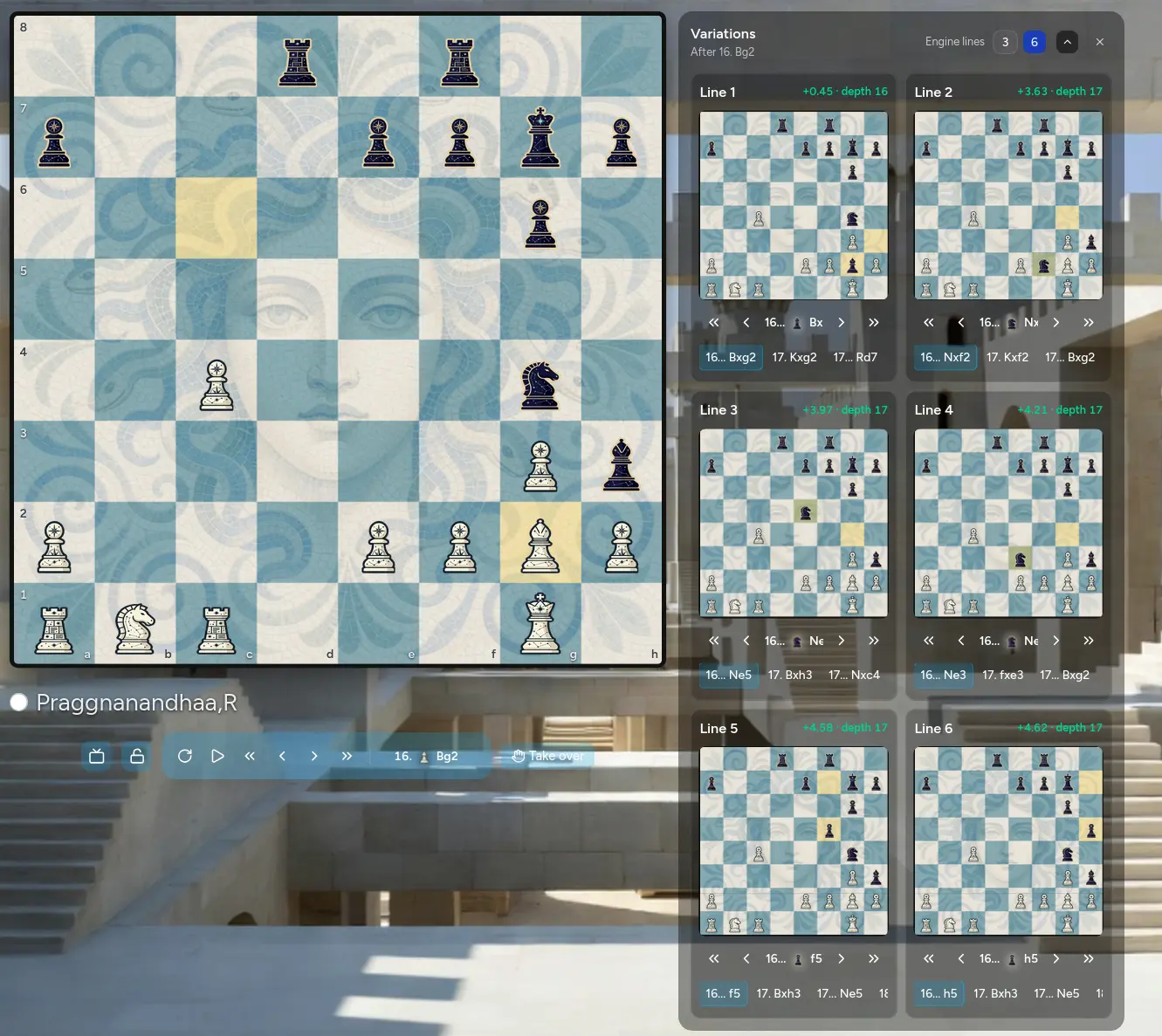Step forward one move in Line 3

[x=842, y=641]
